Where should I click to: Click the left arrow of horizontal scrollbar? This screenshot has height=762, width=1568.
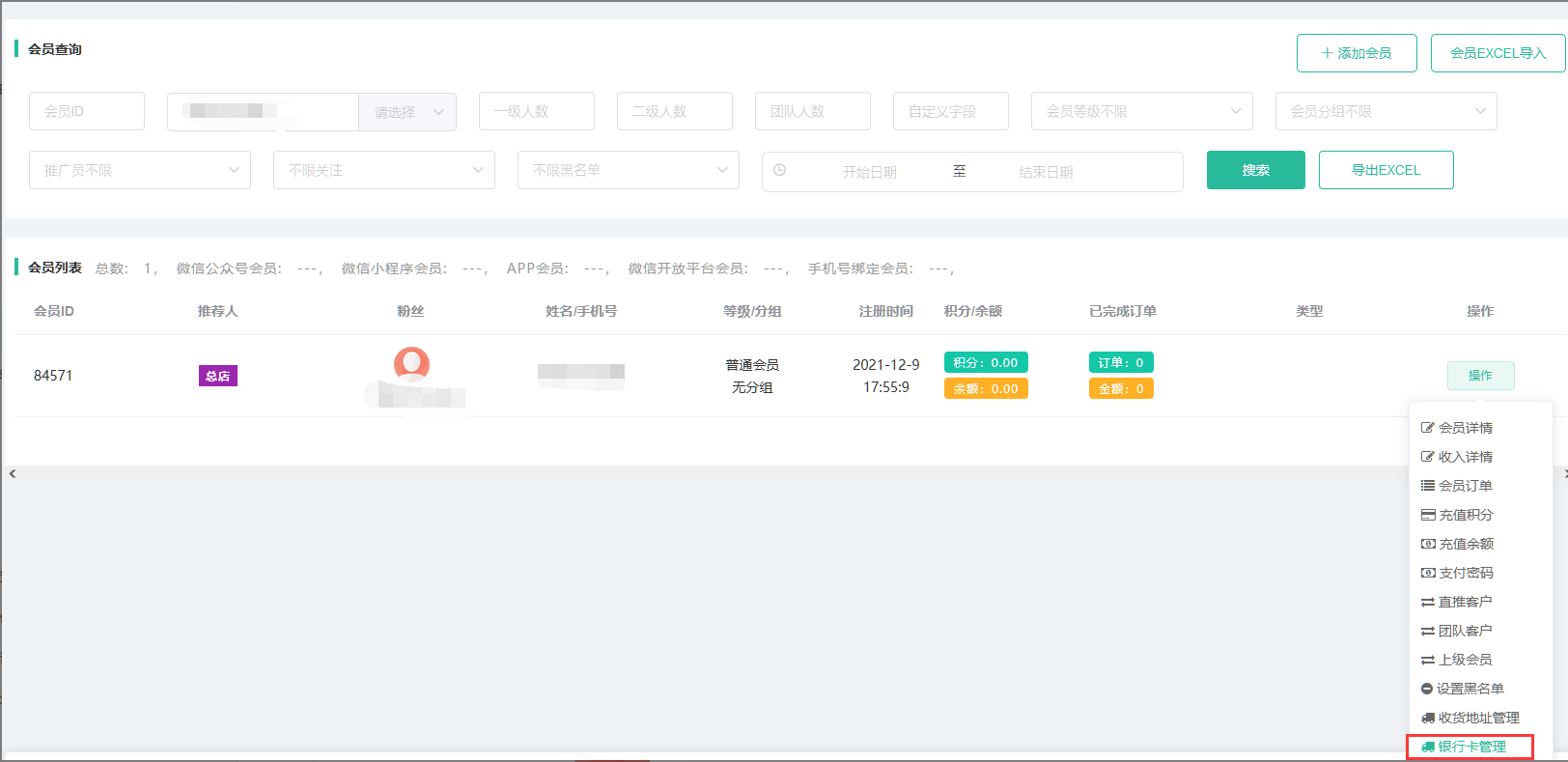click(13, 473)
